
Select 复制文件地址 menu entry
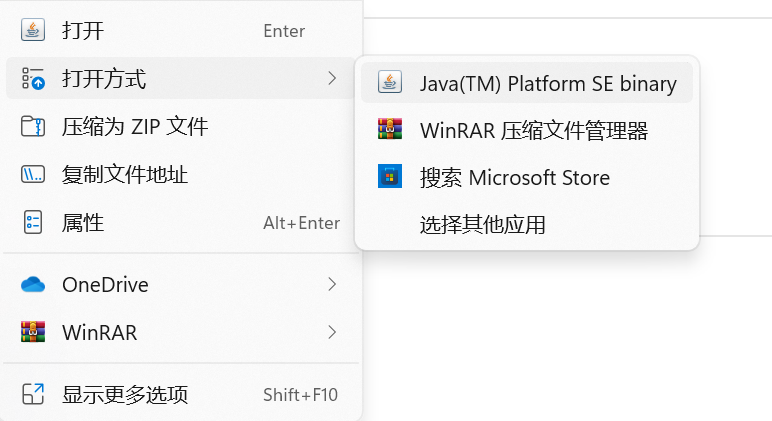[125, 175]
